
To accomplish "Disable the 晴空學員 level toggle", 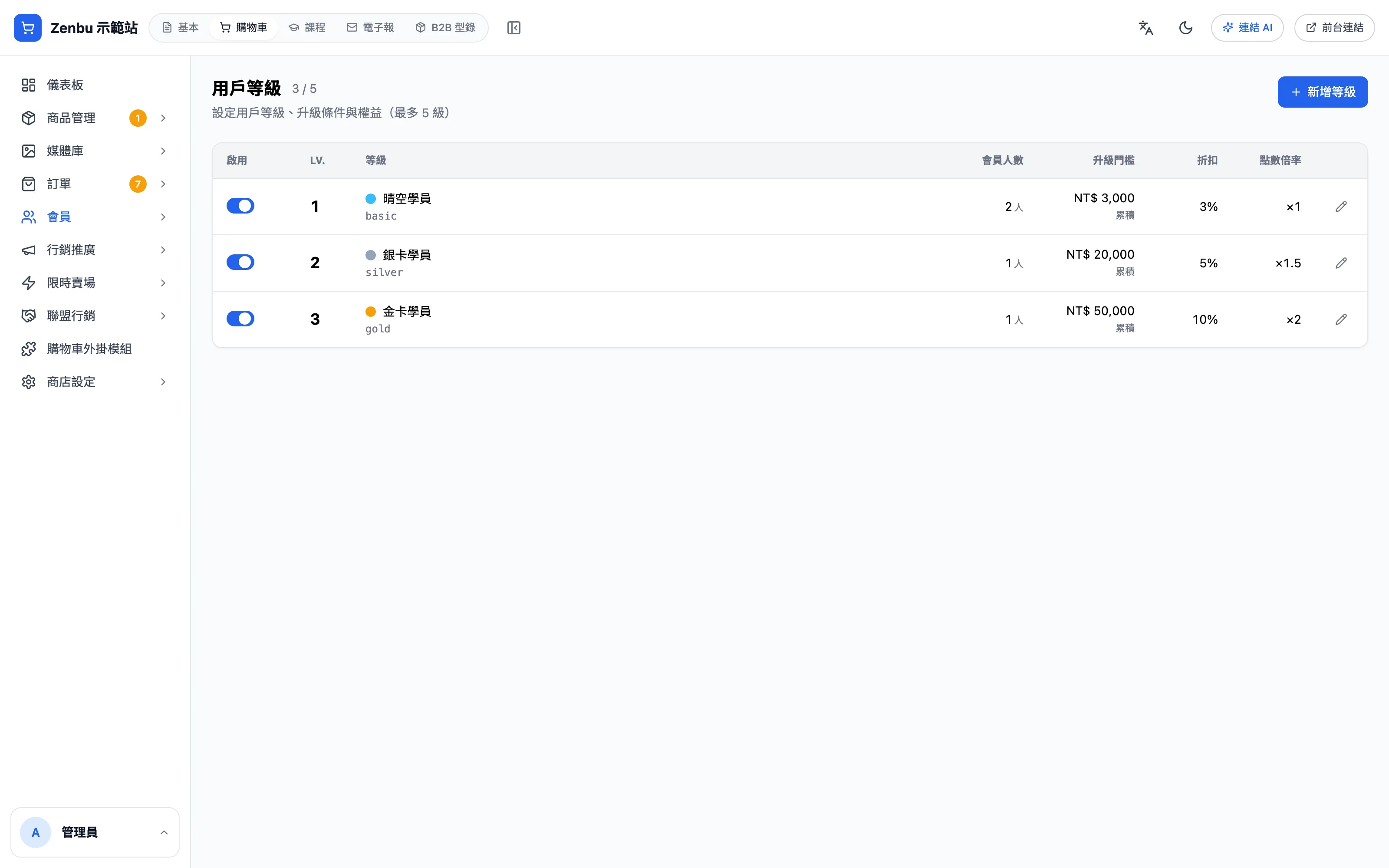I will pos(240,206).
